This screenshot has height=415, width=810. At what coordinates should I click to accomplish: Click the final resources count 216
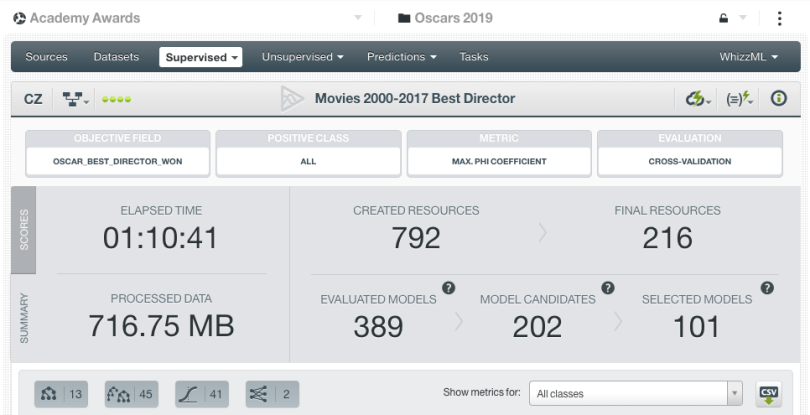[667, 238]
